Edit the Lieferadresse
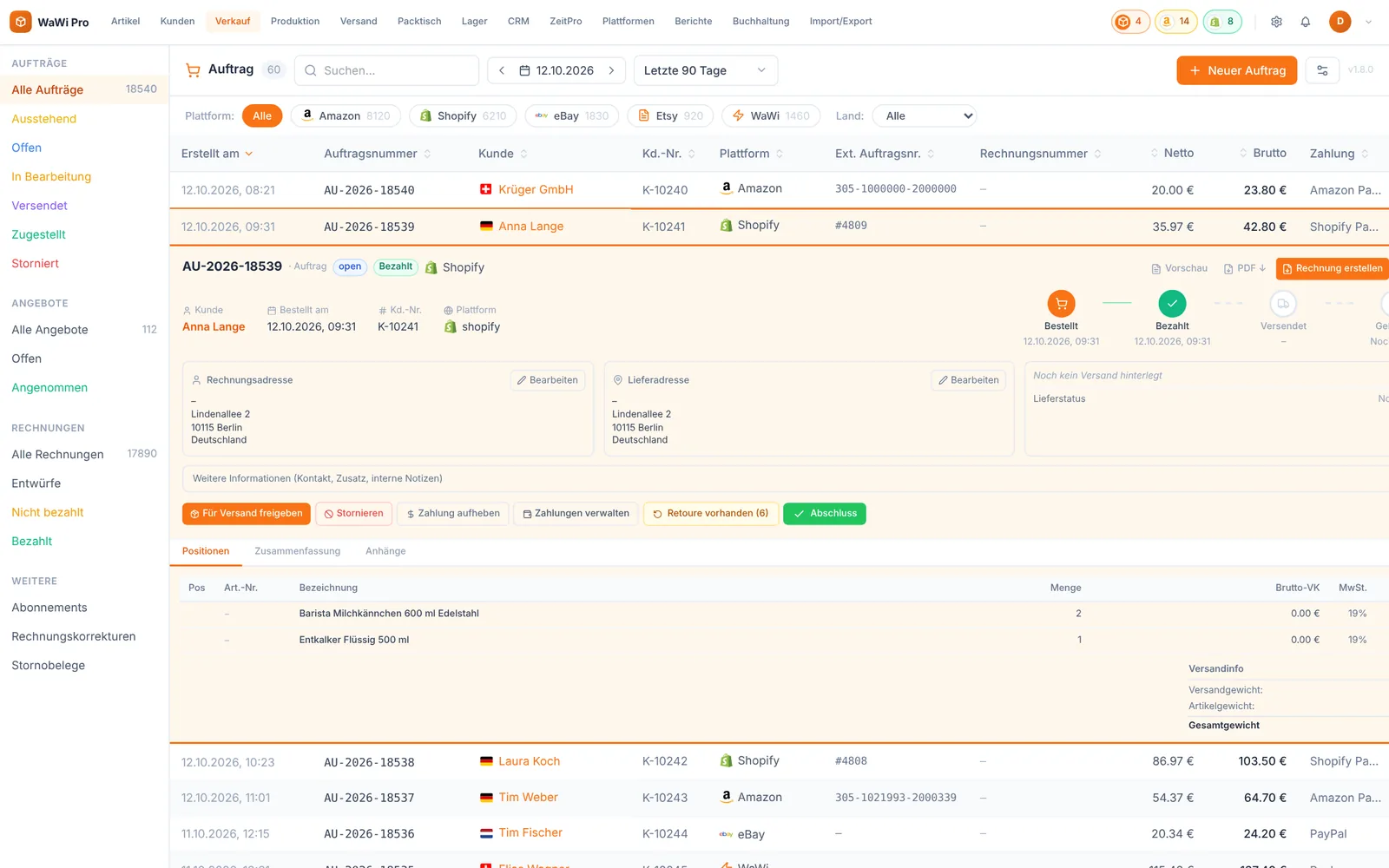The width and height of the screenshot is (1389, 868). (968, 380)
